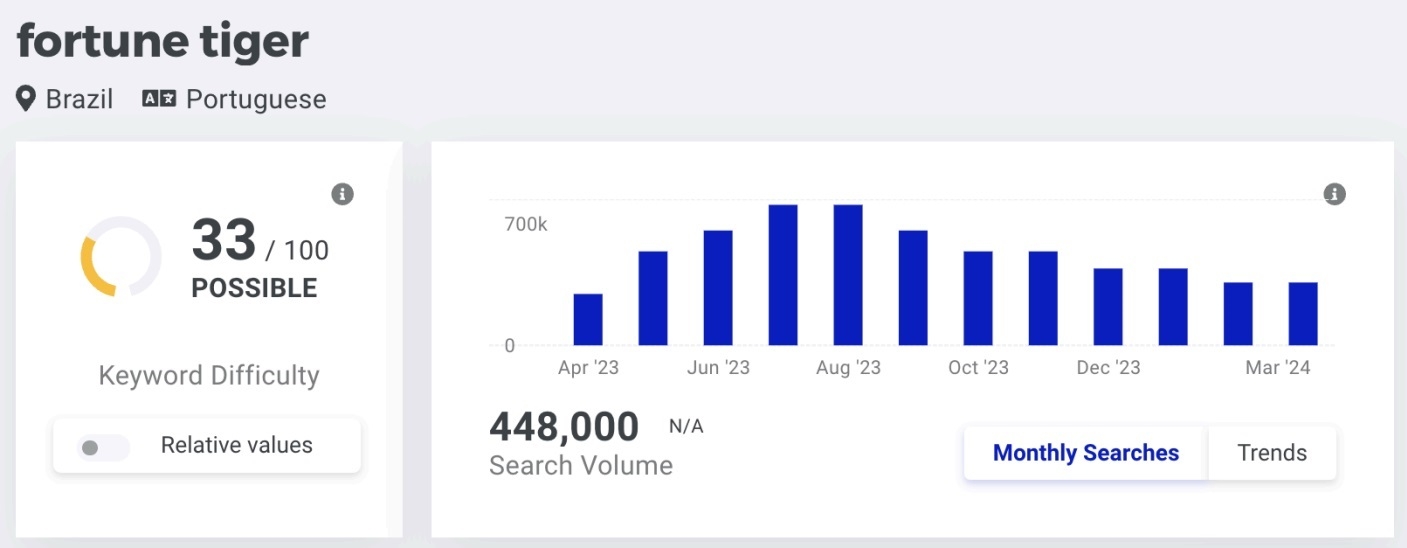
Task: Click the location pin icon beside Brazil
Action: [26, 99]
